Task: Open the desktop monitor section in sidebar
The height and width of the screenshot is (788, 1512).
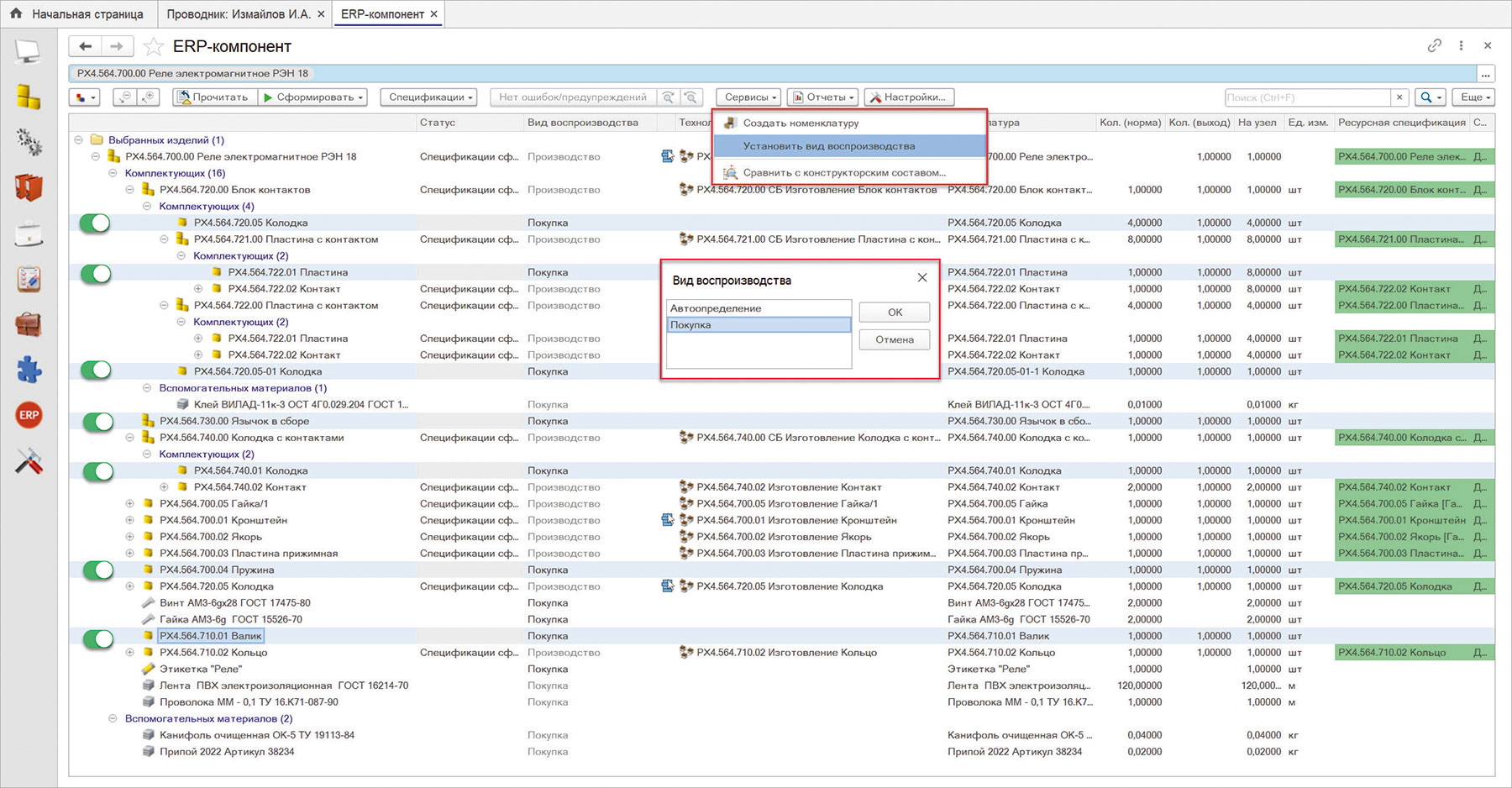Action: click(28, 52)
